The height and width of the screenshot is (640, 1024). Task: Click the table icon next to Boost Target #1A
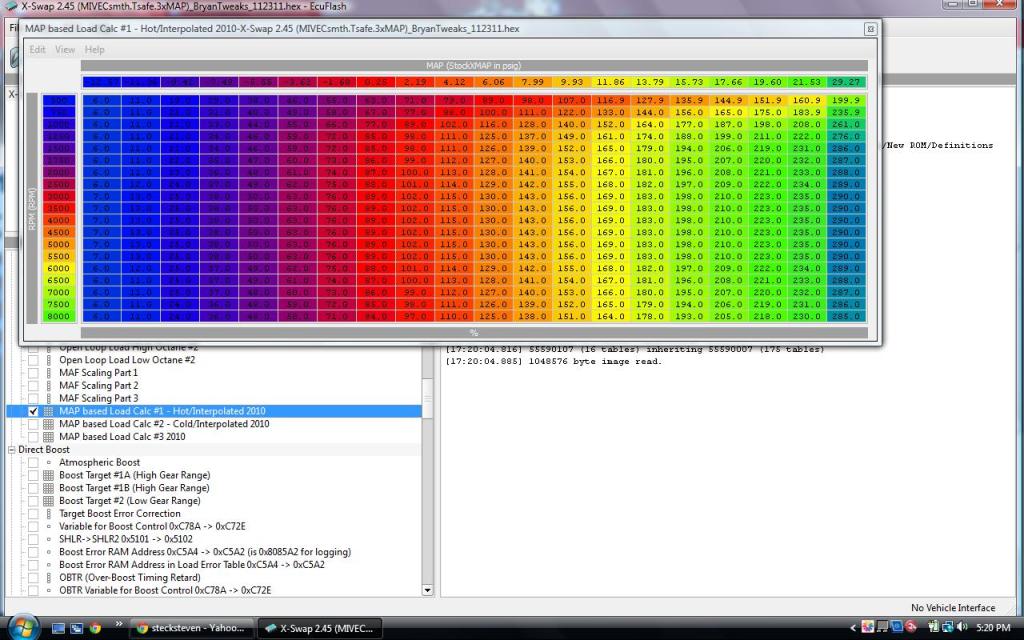coord(48,475)
